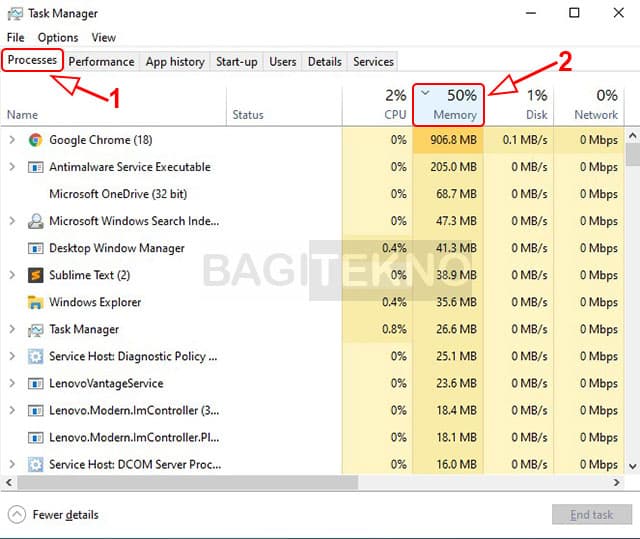Expand Service Host: DCOM Server Proc... row
The width and height of the screenshot is (640, 539).
click(x=12, y=464)
